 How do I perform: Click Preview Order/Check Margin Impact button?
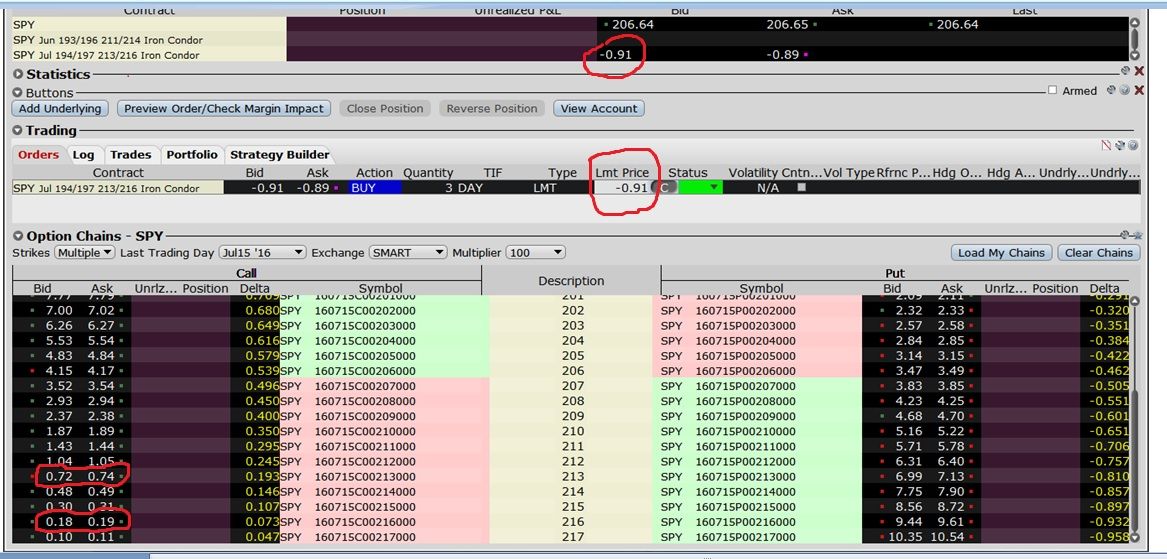[224, 108]
